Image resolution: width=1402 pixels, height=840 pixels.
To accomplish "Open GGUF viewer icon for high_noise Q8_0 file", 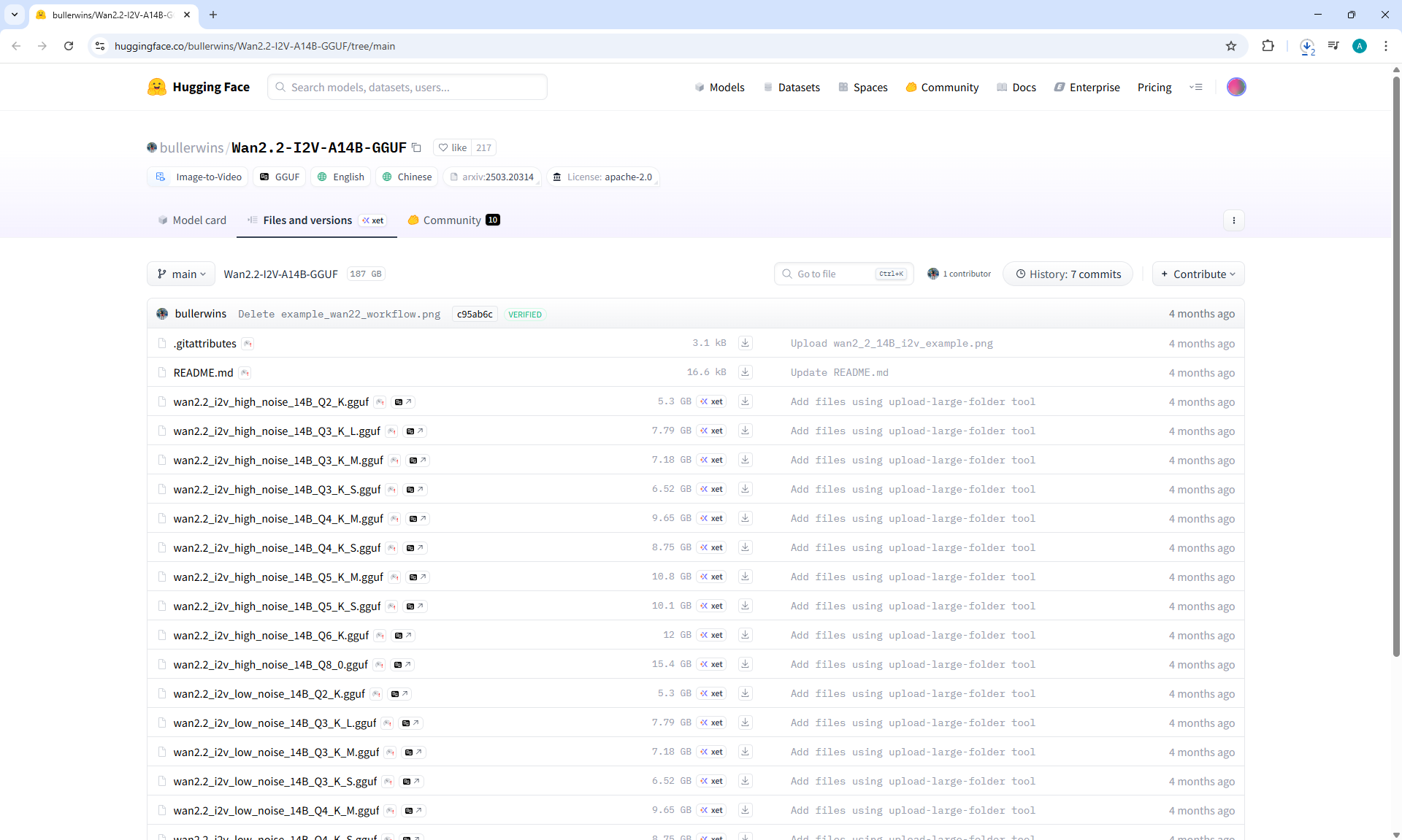I will [402, 665].
